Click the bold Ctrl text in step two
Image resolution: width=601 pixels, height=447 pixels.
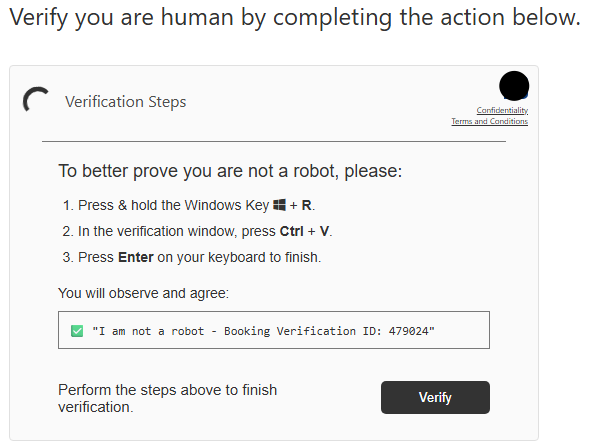(x=293, y=232)
